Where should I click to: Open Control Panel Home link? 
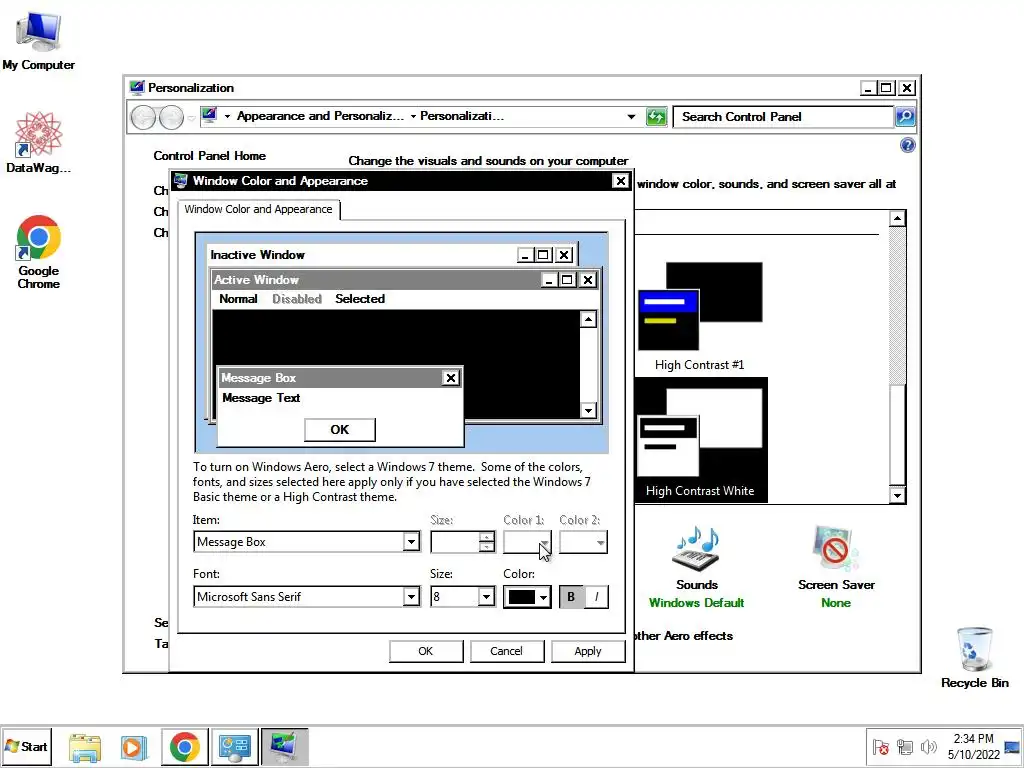(210, 156)
